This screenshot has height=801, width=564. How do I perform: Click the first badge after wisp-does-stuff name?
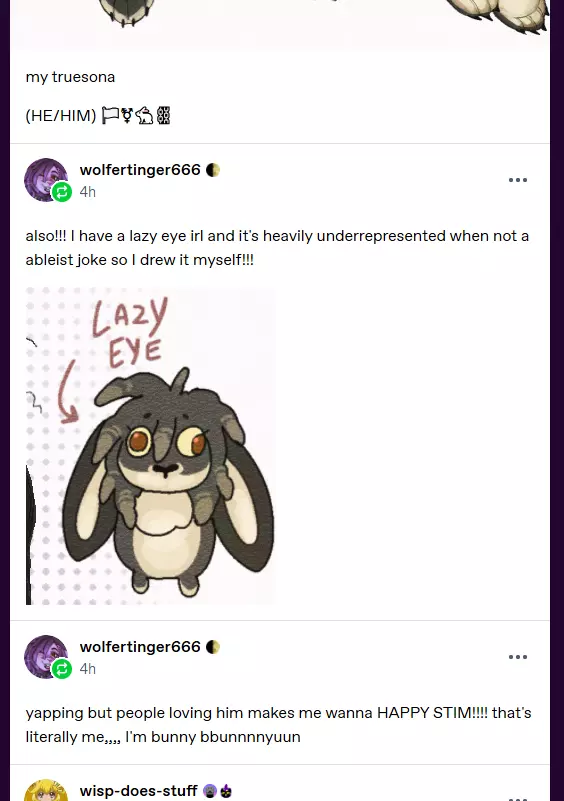pyautogui.click(x=209, y=791)
